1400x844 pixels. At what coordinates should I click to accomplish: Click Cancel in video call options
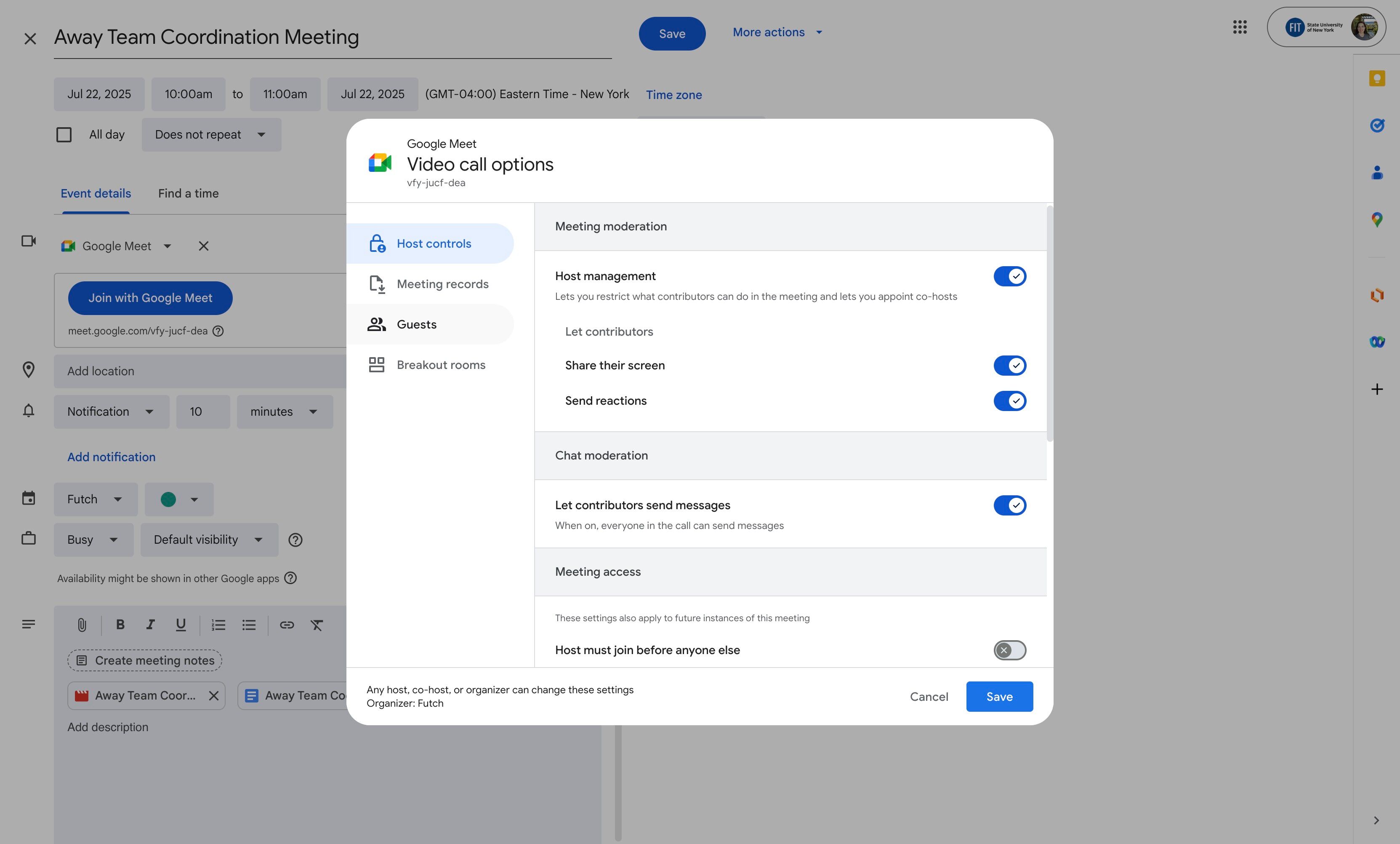[929, 697]
